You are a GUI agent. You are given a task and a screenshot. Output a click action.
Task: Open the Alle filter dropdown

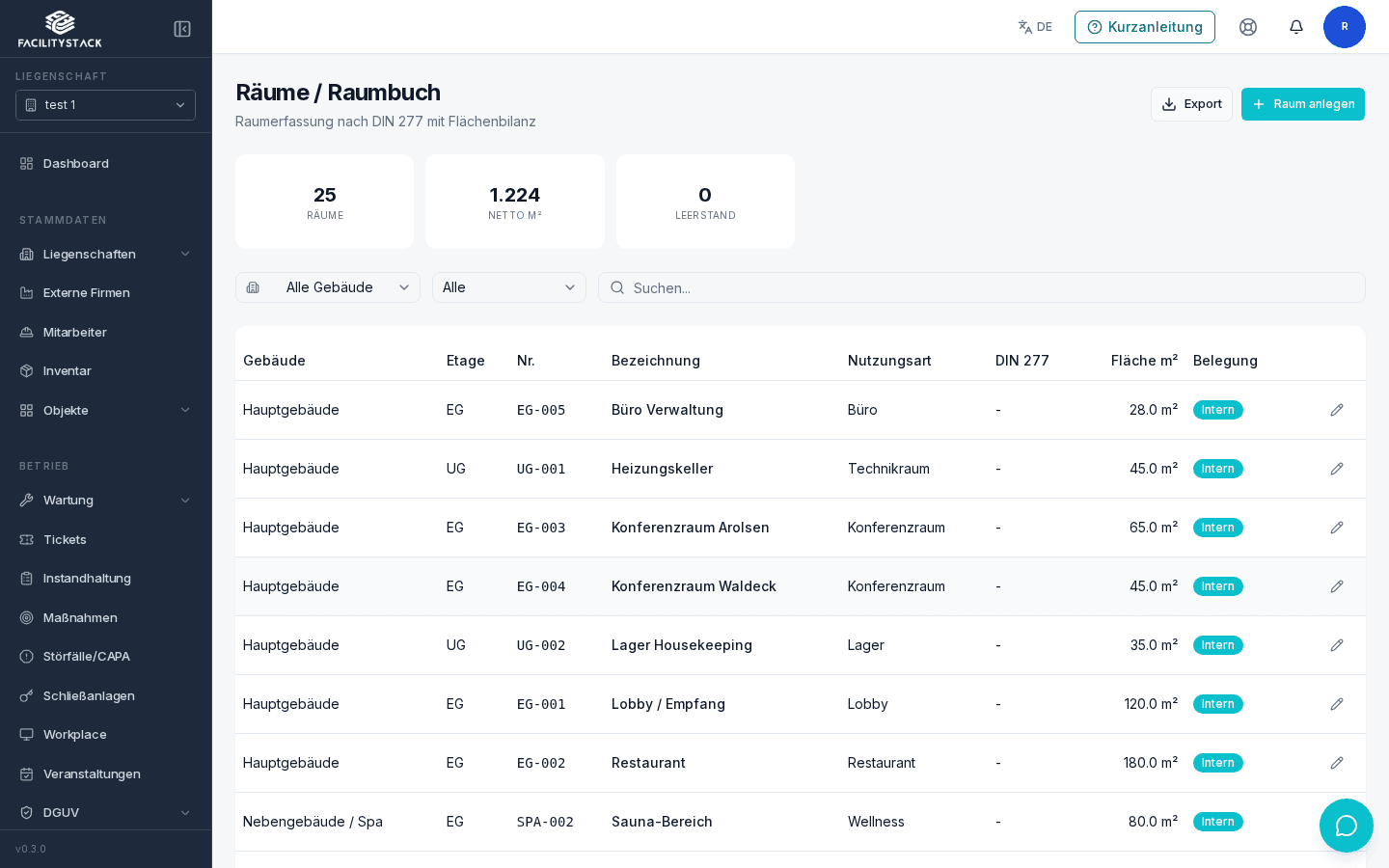(x=509, y=287)
